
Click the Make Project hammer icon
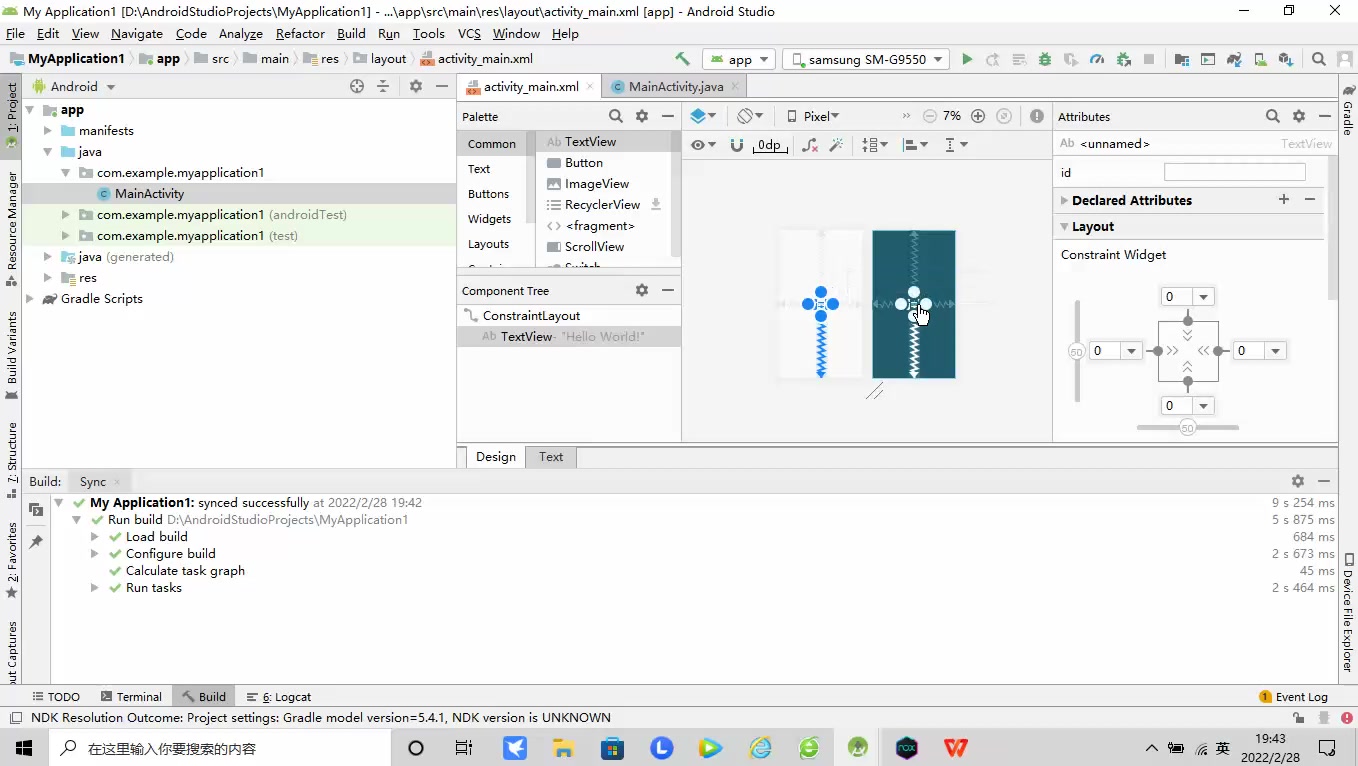pos(682,59)
